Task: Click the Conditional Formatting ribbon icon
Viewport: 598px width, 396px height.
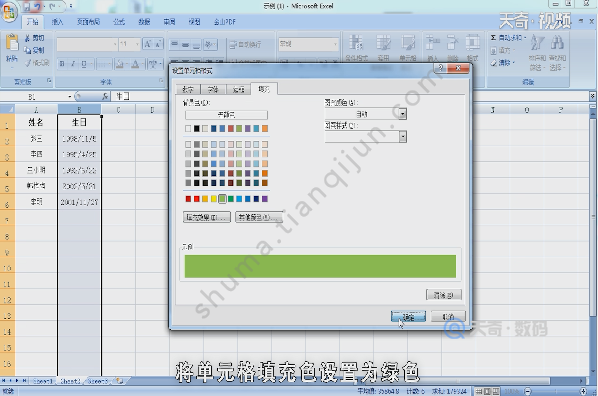Action: pos(356,48)
